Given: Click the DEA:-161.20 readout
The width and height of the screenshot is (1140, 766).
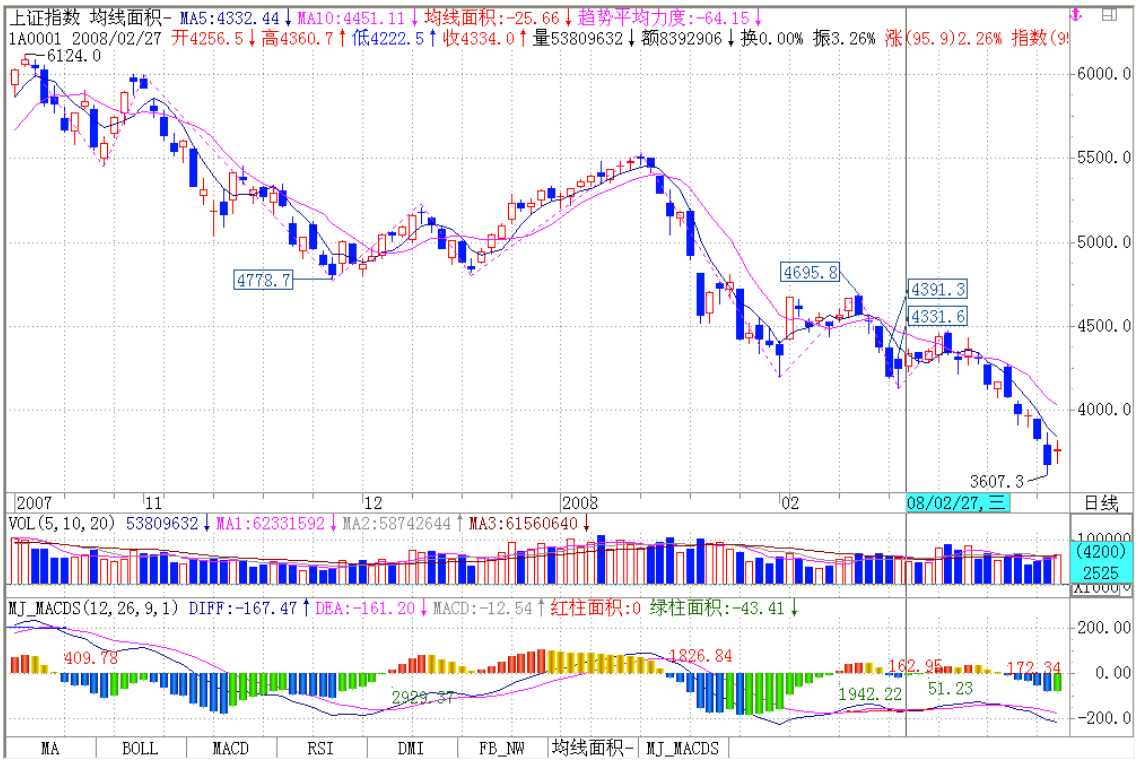Looking at the screenshot, I should [366, 608].
